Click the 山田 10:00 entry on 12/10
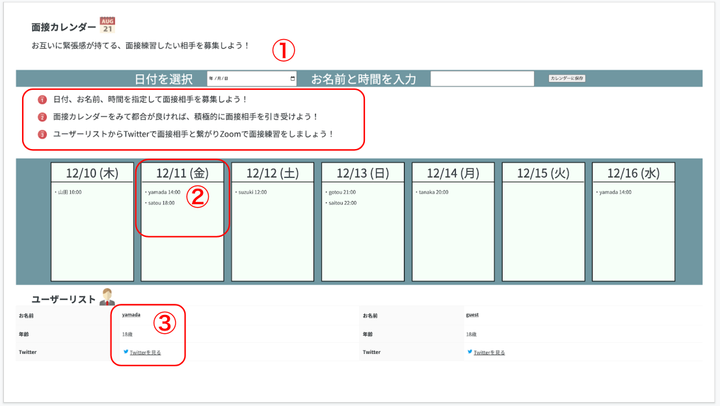 (x=69, y=192)
